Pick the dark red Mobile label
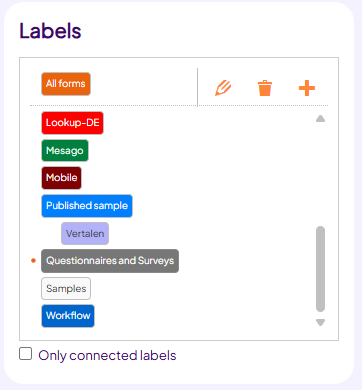Screen dimensions: 362x390 (61, 178)
